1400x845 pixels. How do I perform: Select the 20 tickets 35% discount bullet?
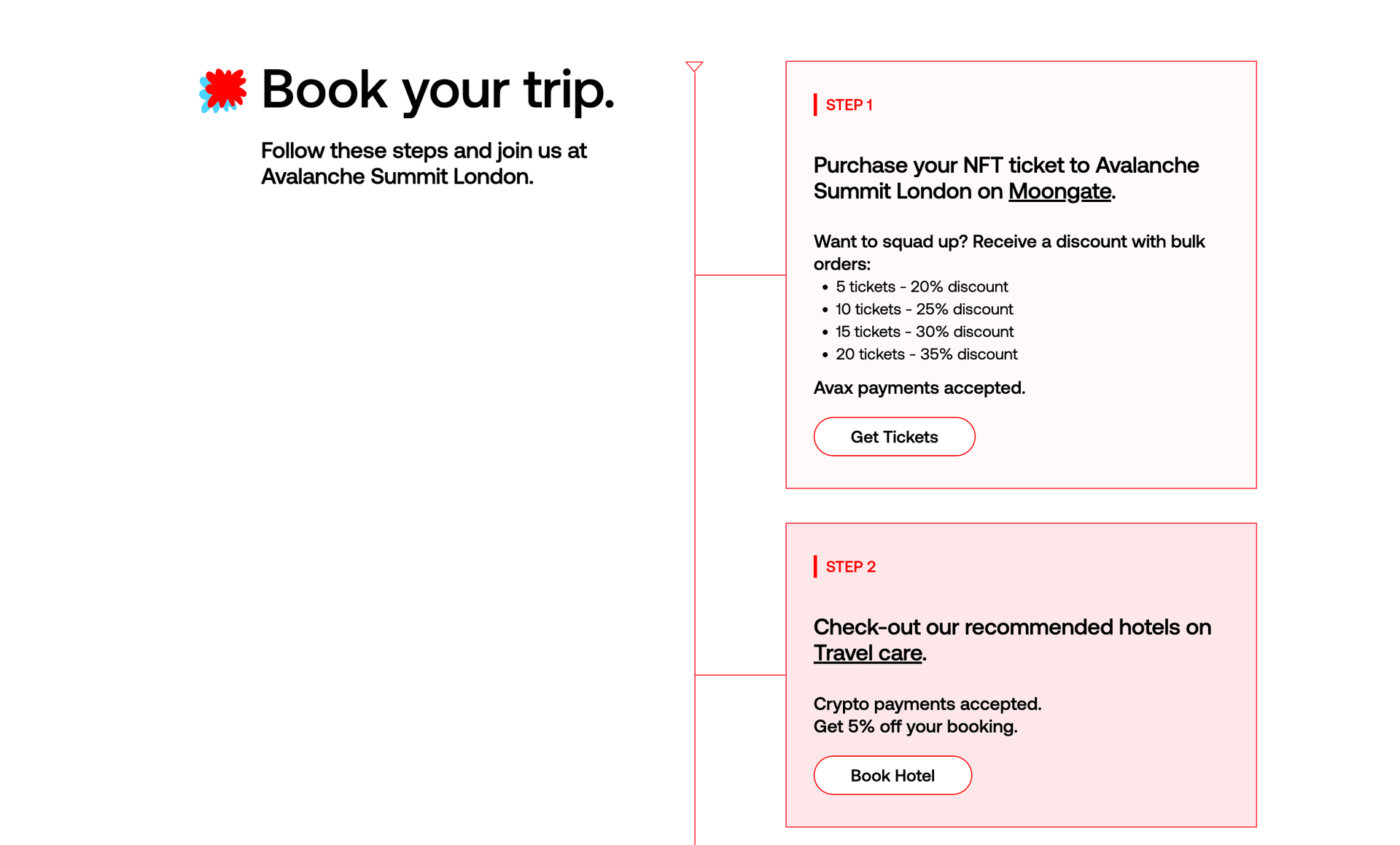tap(926, 354)
